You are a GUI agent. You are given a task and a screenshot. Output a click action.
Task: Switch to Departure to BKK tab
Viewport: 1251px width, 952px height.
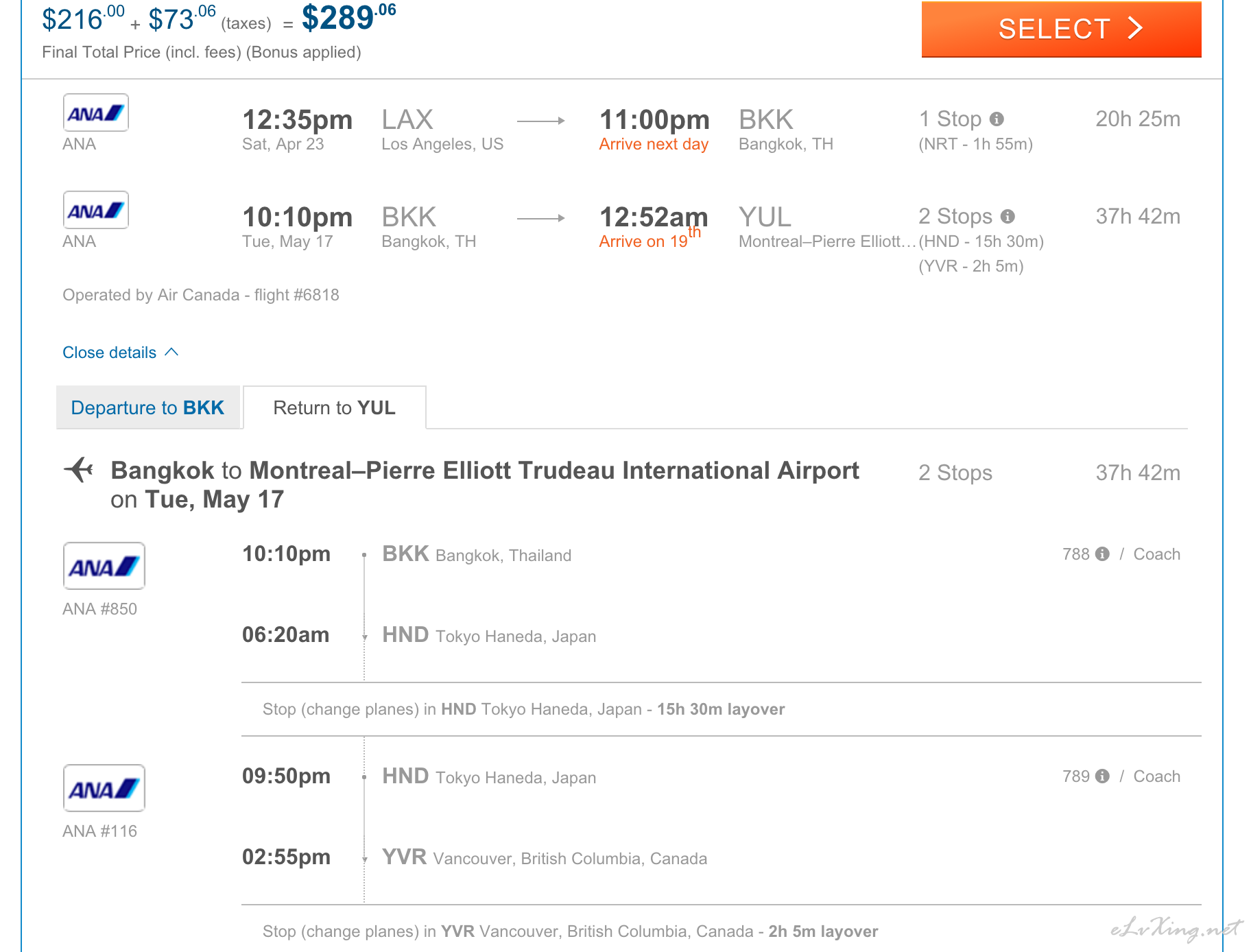tap(148, 407)
